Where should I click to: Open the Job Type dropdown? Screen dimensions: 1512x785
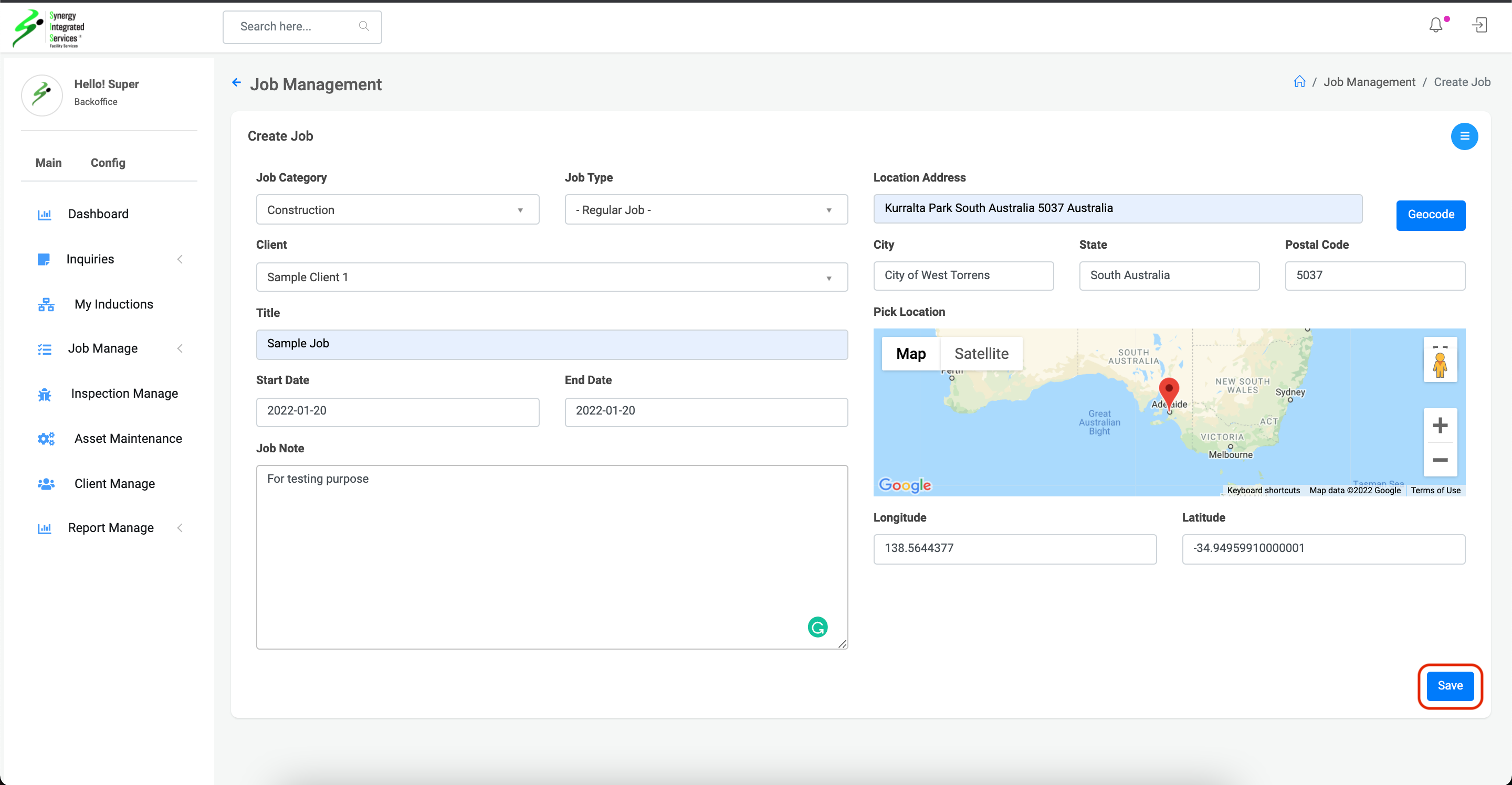coord(706,210)
